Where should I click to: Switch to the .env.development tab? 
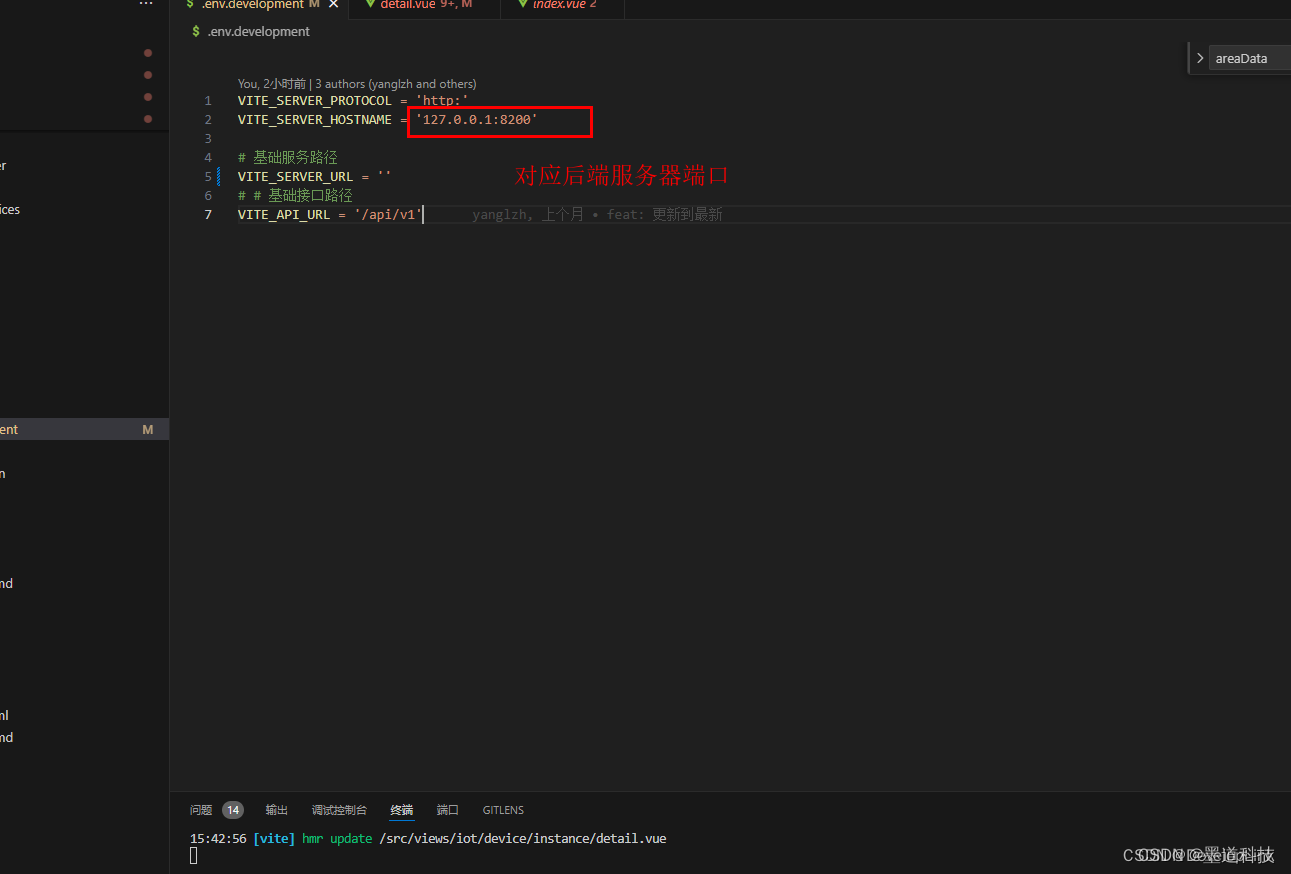(252, 5)
